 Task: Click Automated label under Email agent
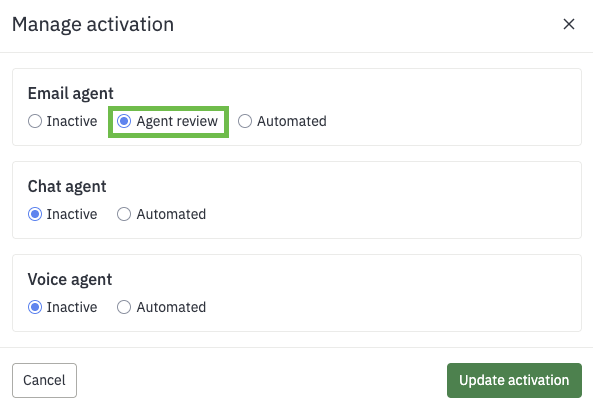pos(292,121)
